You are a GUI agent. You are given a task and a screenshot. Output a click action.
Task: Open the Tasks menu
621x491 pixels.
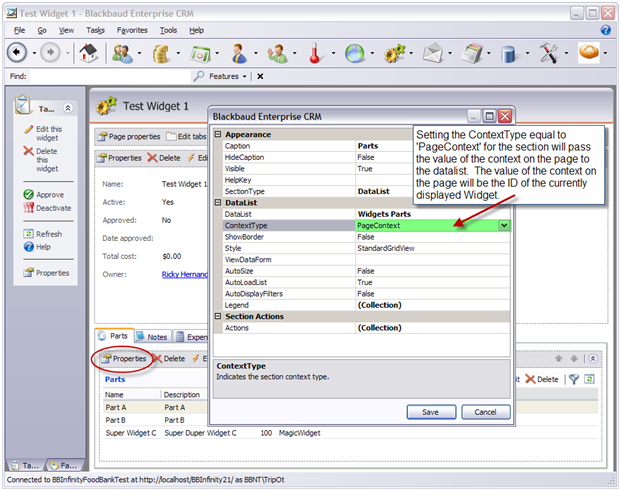[x=95, y=30]
